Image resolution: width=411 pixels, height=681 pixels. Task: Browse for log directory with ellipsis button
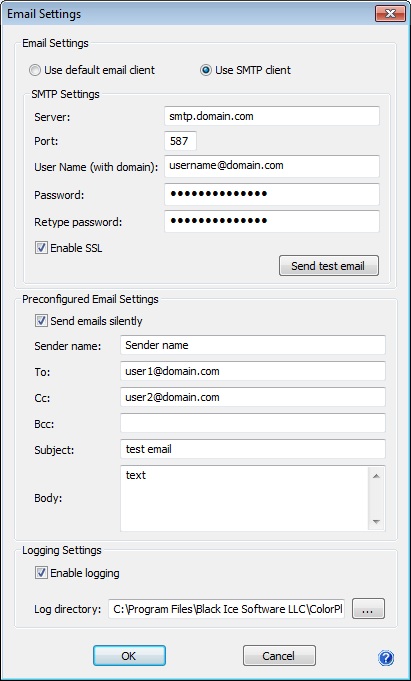368,609
